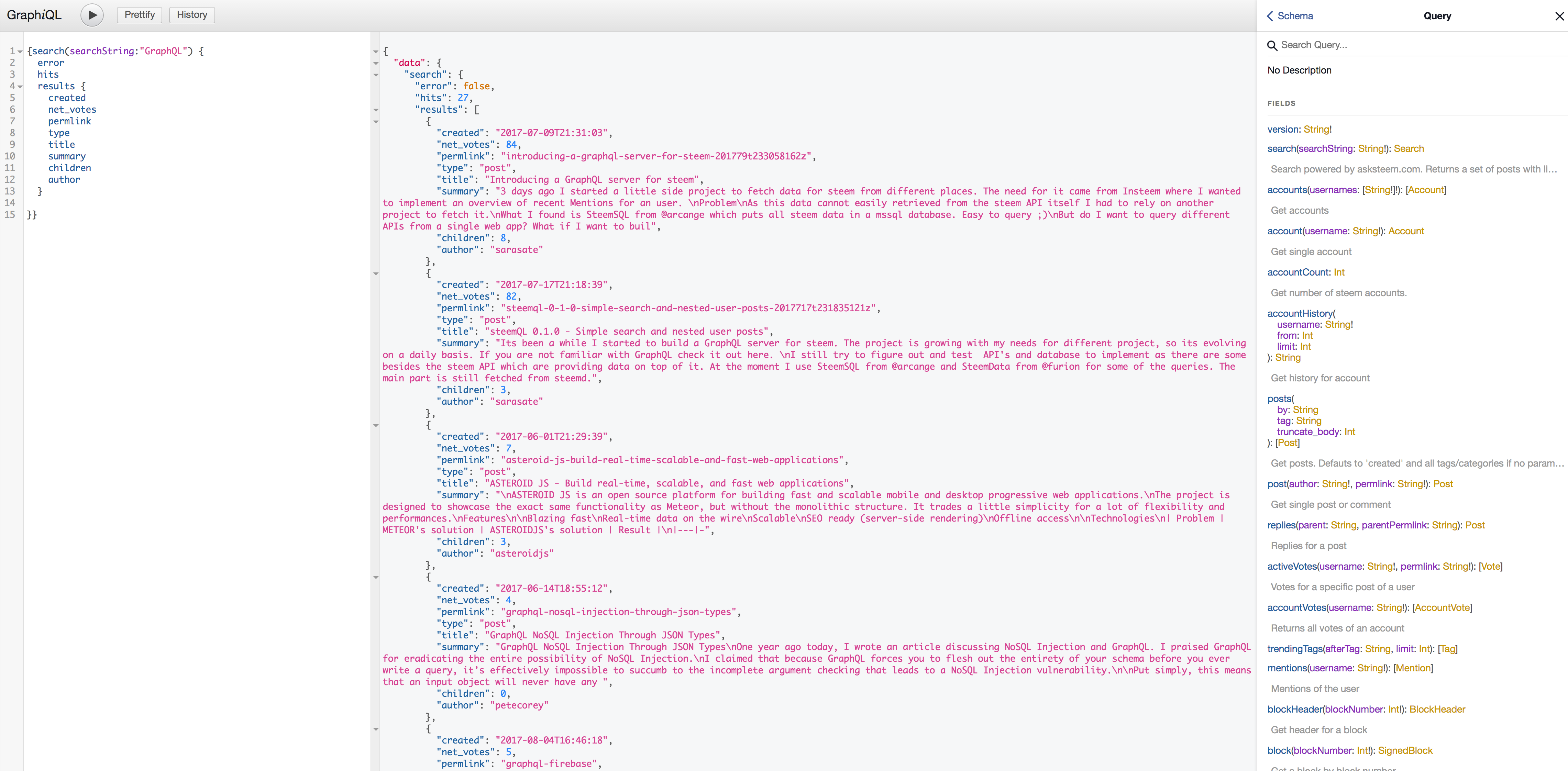Click the "hits" field in query editor
Image resolution: width=1568 pixels, height=771 pixels.
pos(48,75)
